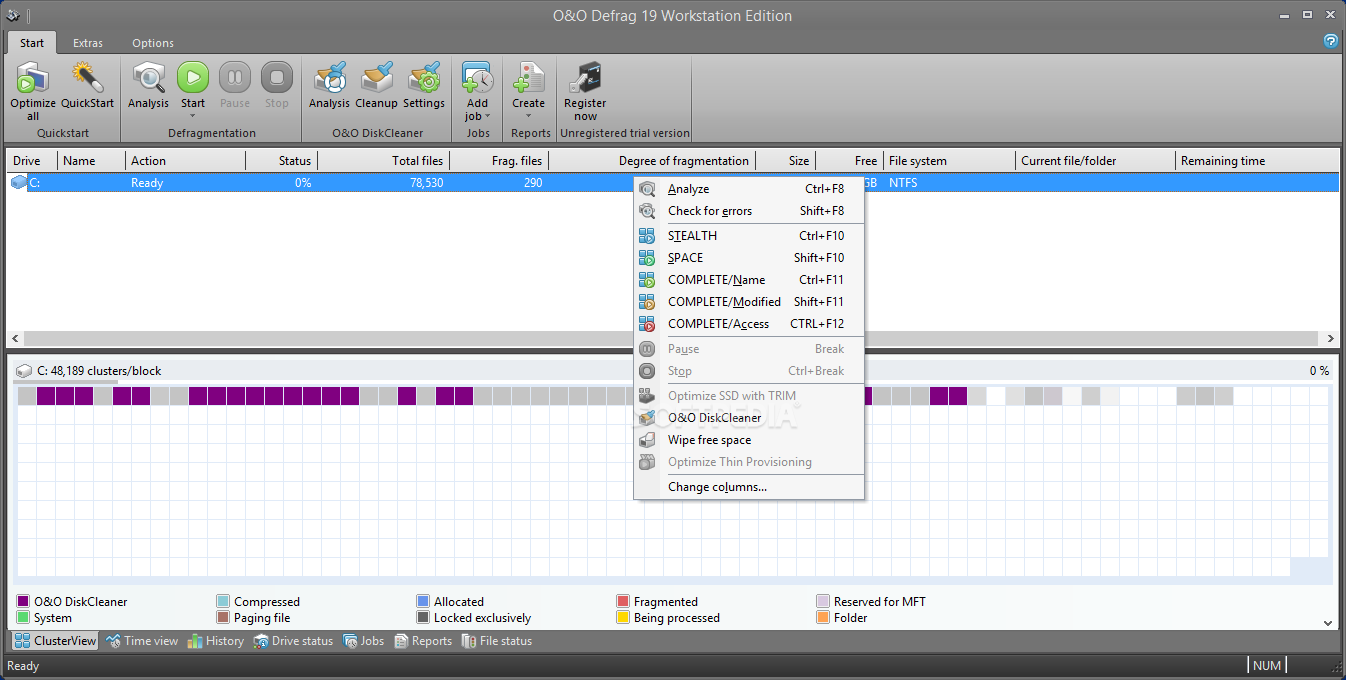Click the purple O&O DiskCleaner legend swatch
The height and width of the screenshot is (680, 1346).
coord(23,602)
